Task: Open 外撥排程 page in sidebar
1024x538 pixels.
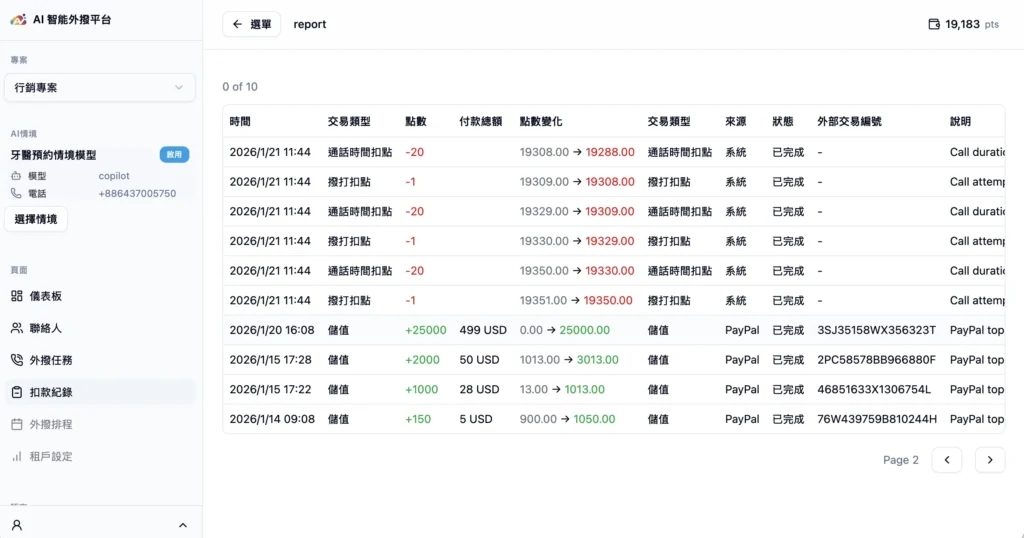Action: pos(100,424)
